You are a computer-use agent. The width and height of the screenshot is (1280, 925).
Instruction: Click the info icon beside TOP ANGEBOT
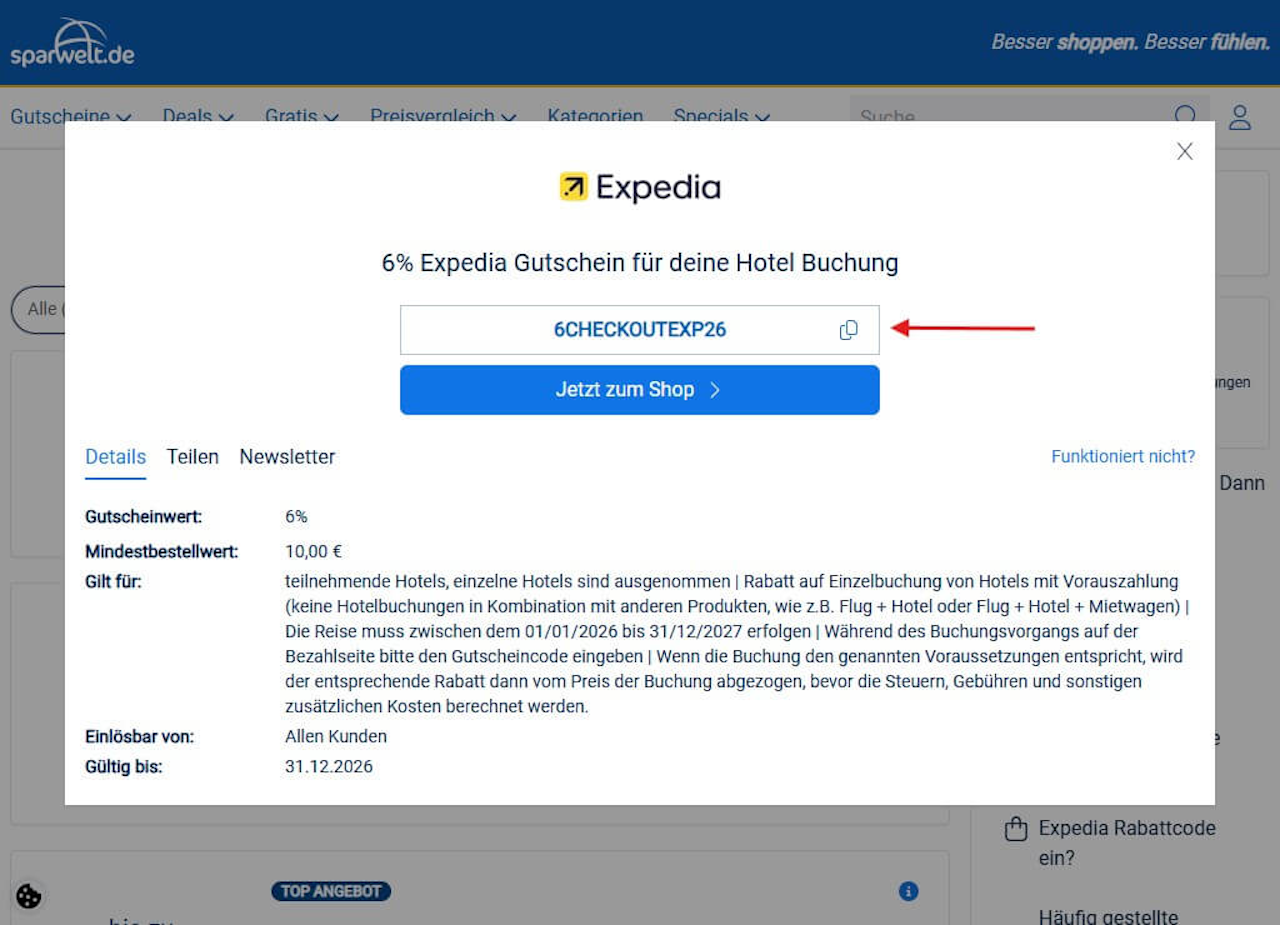click(x=908, y=891)
